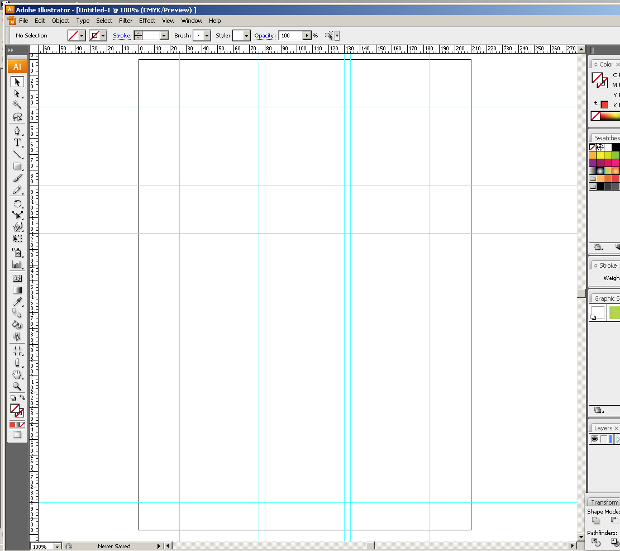Open Fill color dropdown in control bar
This screenshot has width=620, height=551.
click(82, 36)
